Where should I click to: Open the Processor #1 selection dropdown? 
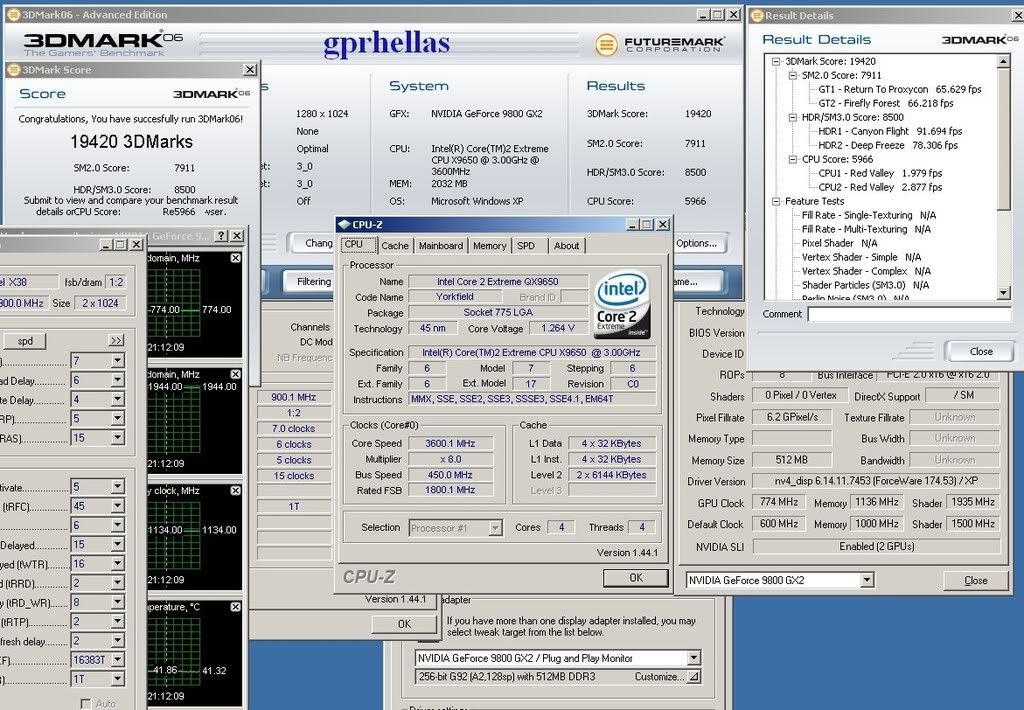pos(496,528)
